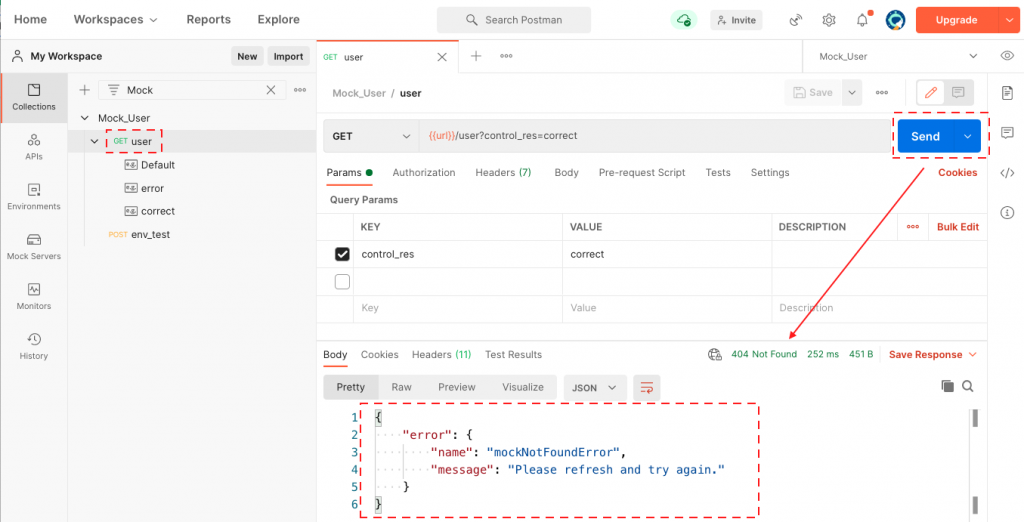Select the Raw response view
The width and height of the screenshot is (1024, 522).
point(402,387)
